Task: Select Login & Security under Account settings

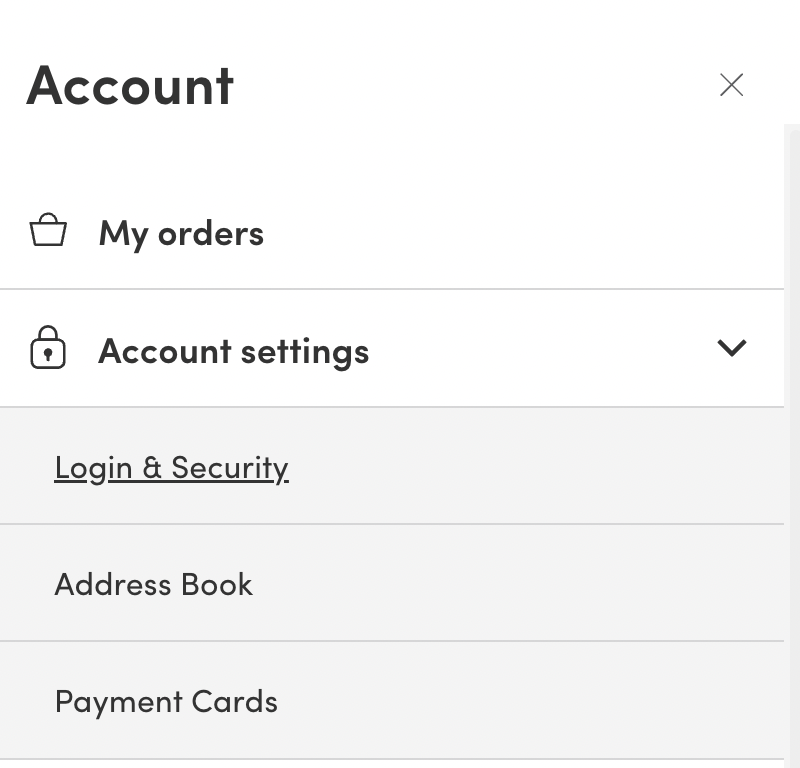Action: coord(171,467)
